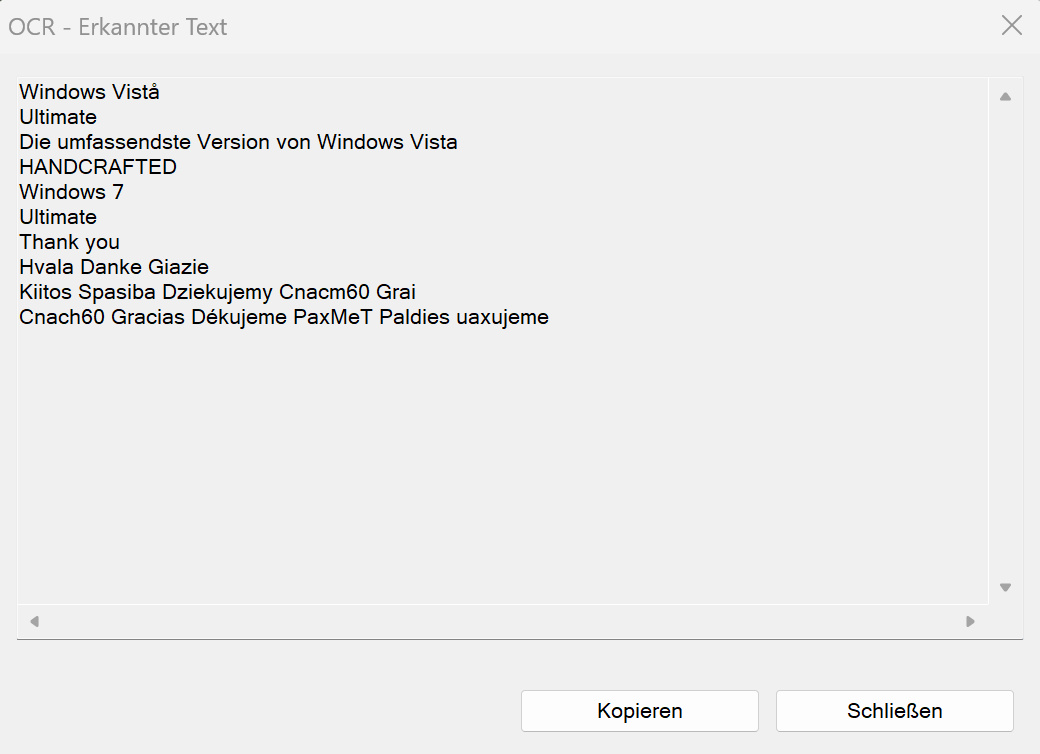Click the vertical scrollbar track between the arrows

point(1006,342)
